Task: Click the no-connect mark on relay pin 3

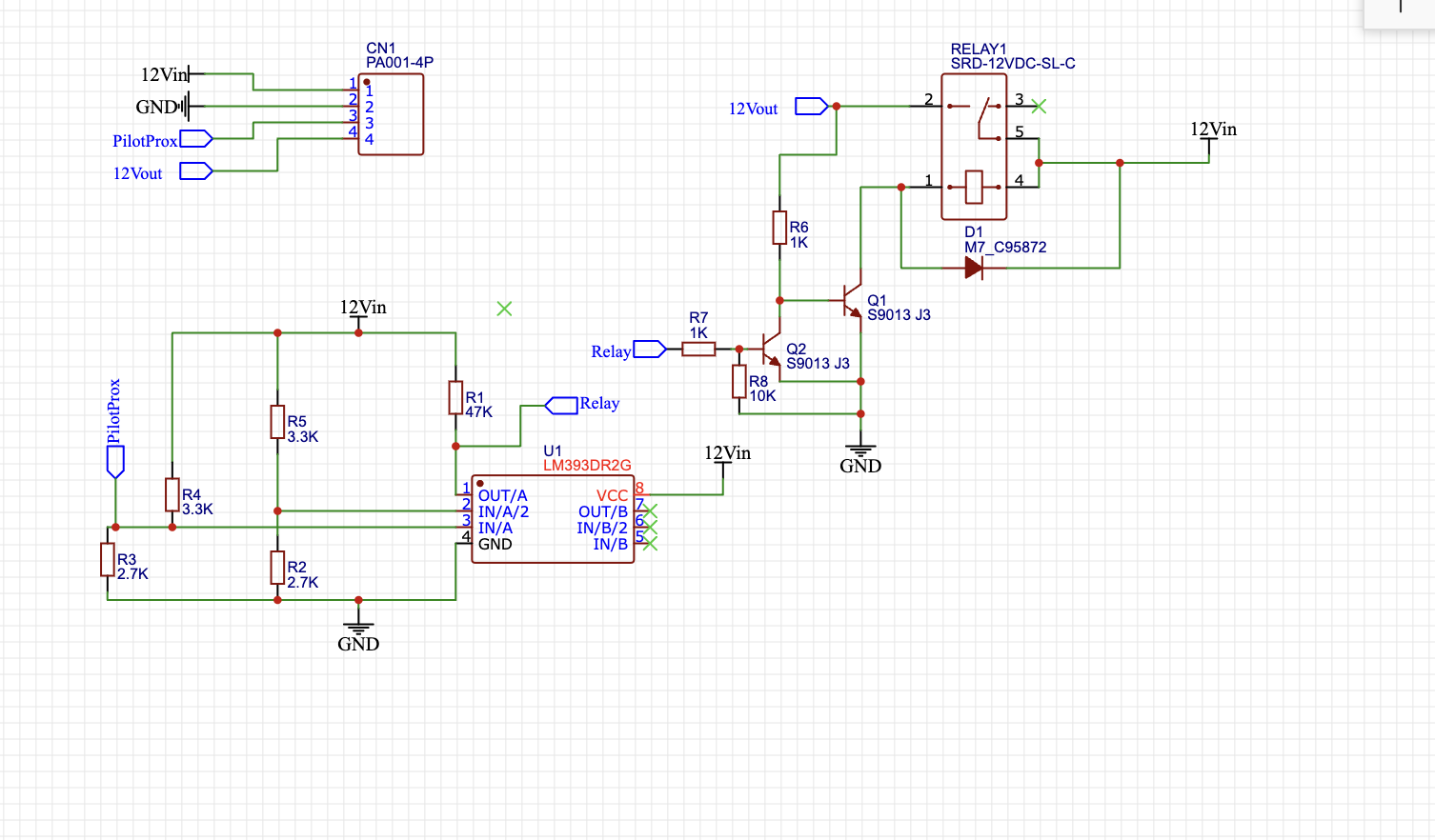Action: pyautogui.click(x=1039, y=107)
